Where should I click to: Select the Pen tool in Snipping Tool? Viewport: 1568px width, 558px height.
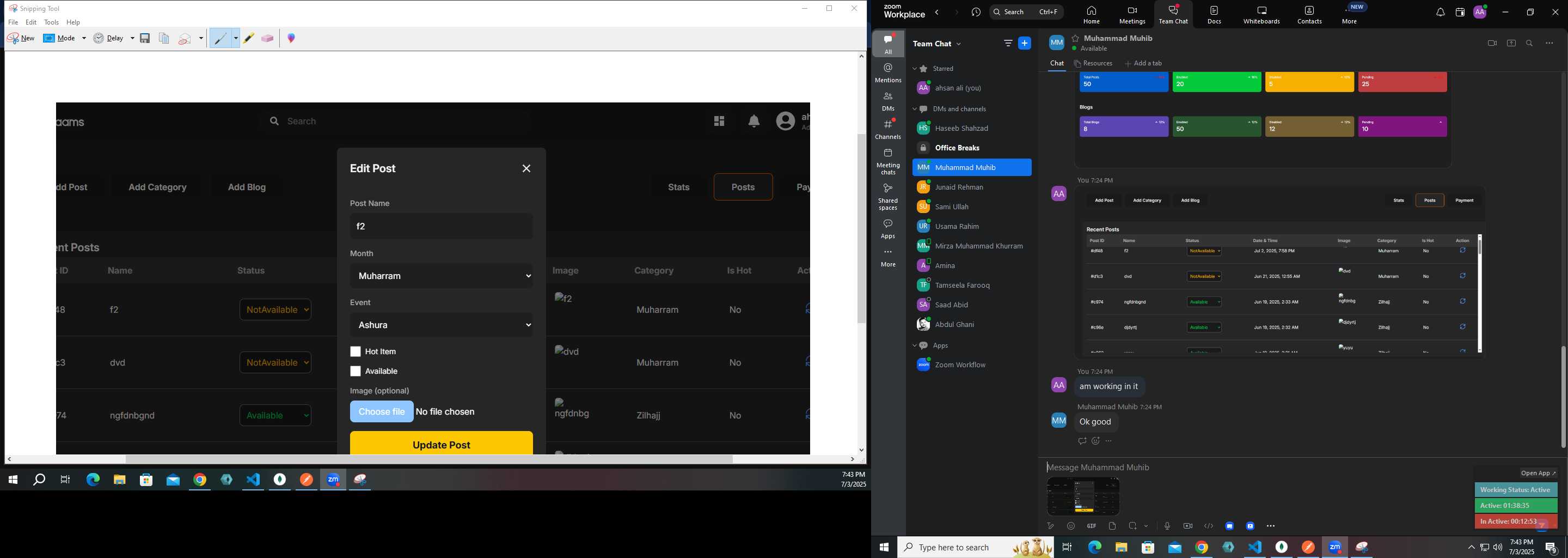[220, 38]
